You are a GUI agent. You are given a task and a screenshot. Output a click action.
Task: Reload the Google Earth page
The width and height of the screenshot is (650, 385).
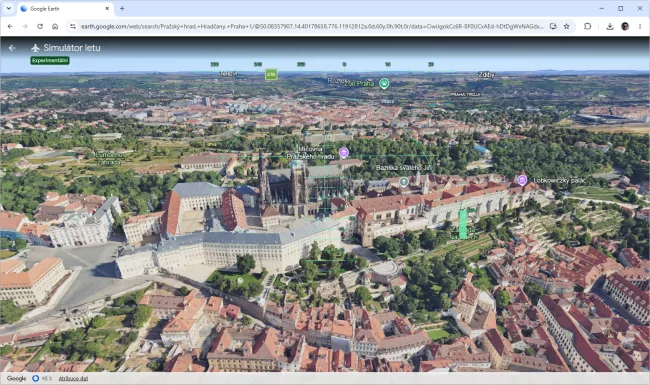point(40,26)
